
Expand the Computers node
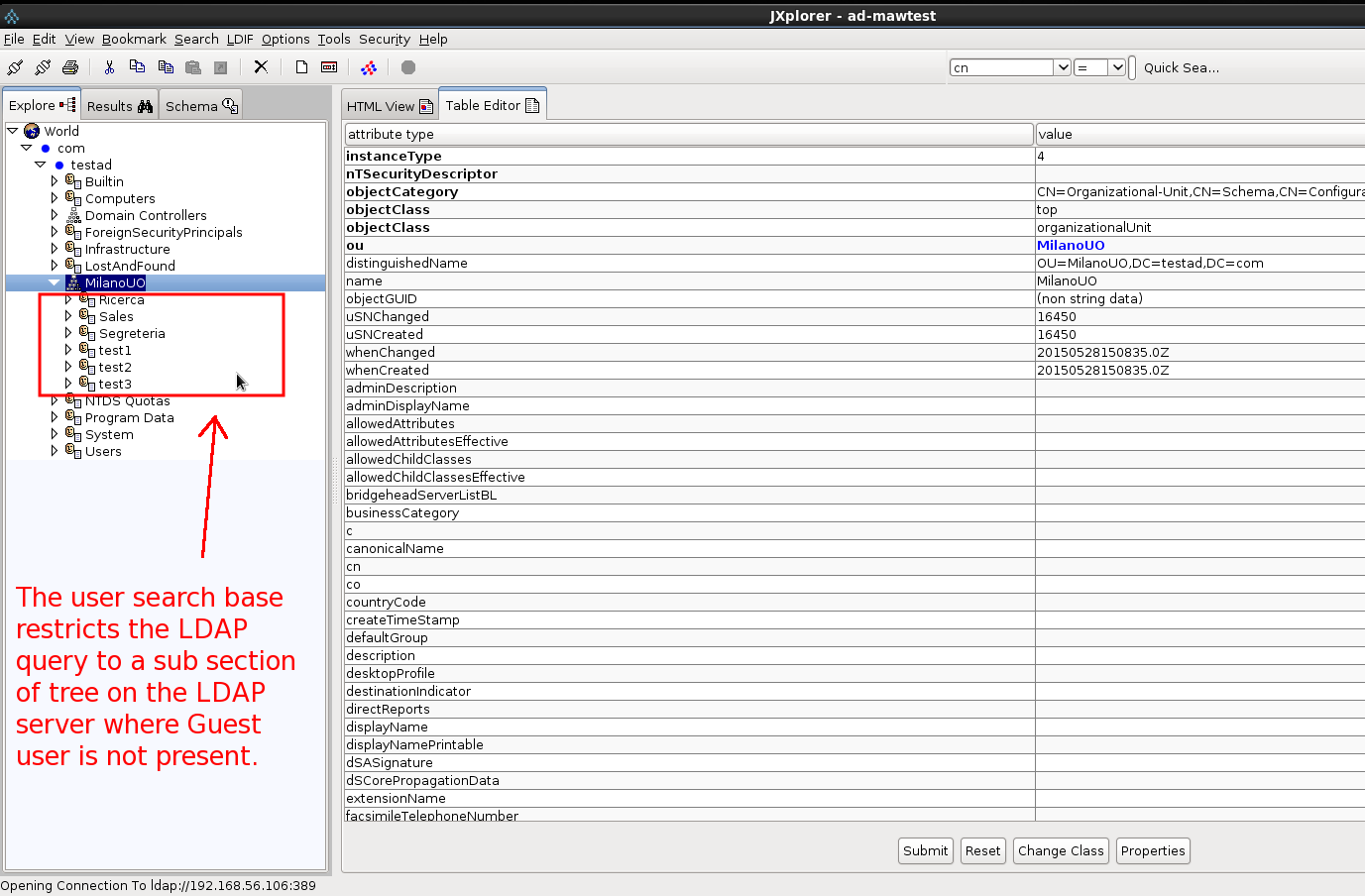pyautogui.click(x=55, y=198)
